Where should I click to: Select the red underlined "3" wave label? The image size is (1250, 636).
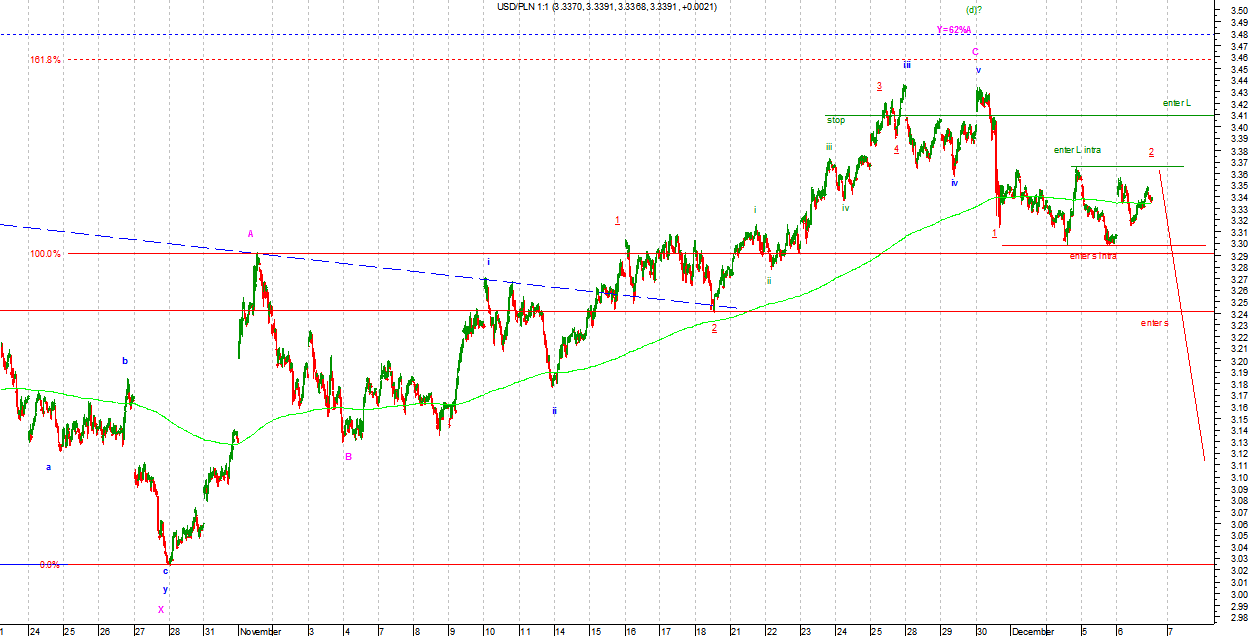[879, 86]
